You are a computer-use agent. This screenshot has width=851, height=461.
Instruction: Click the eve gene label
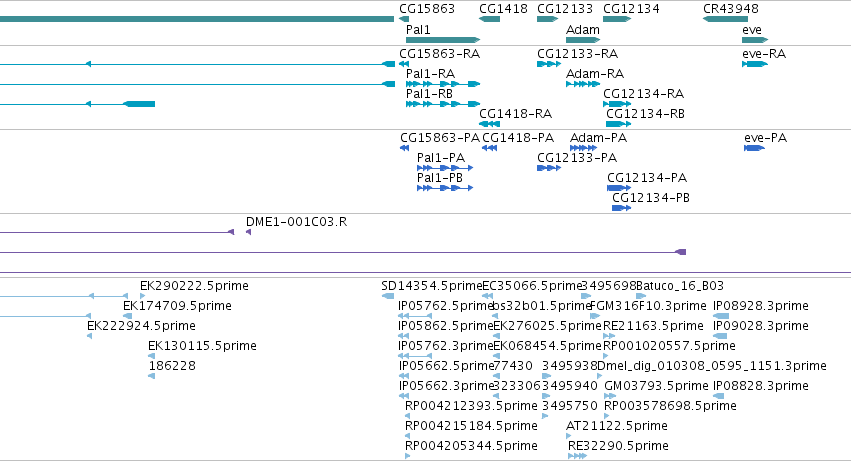(752, 30)
